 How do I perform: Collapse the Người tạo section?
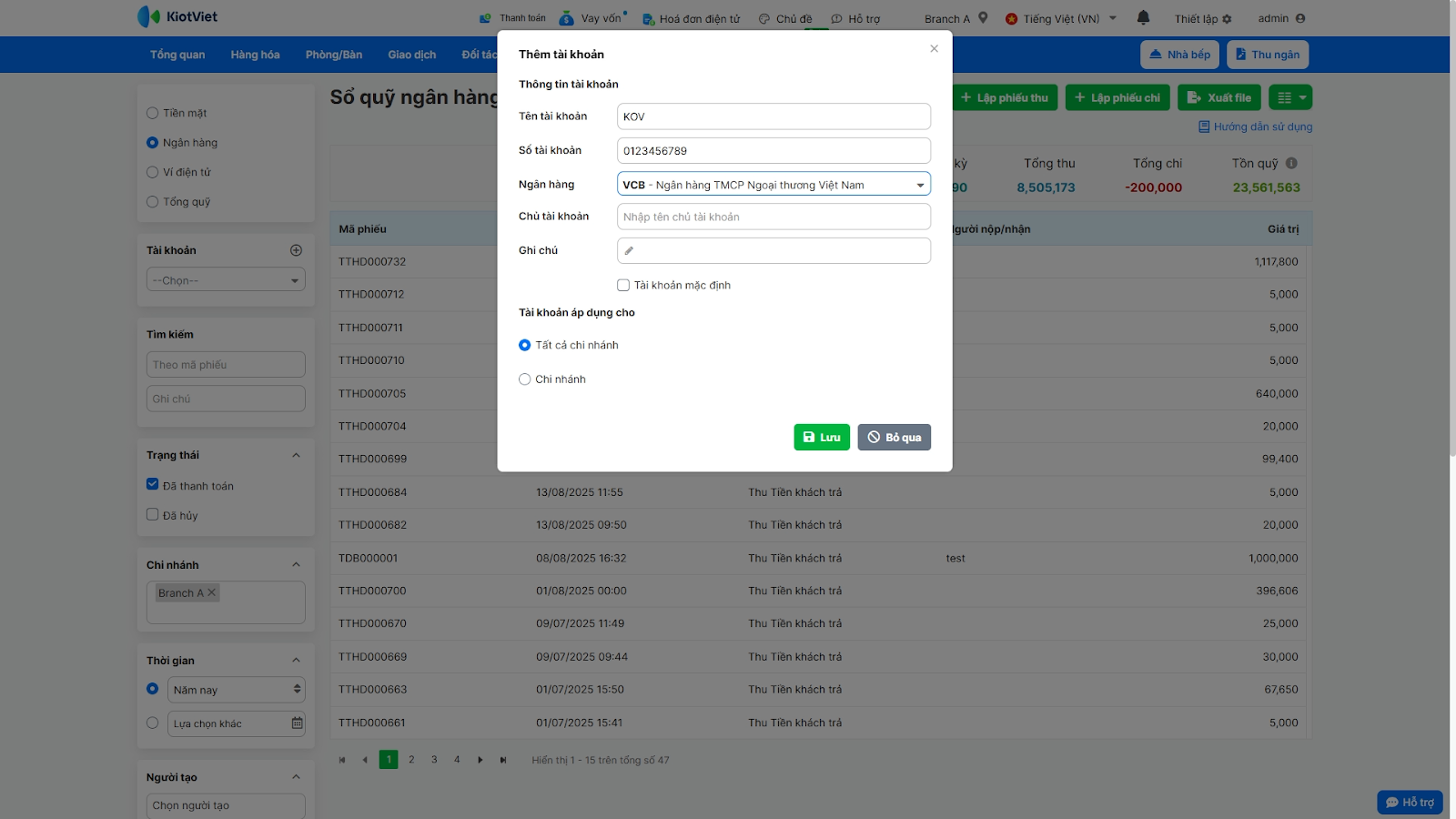point(296,777)
